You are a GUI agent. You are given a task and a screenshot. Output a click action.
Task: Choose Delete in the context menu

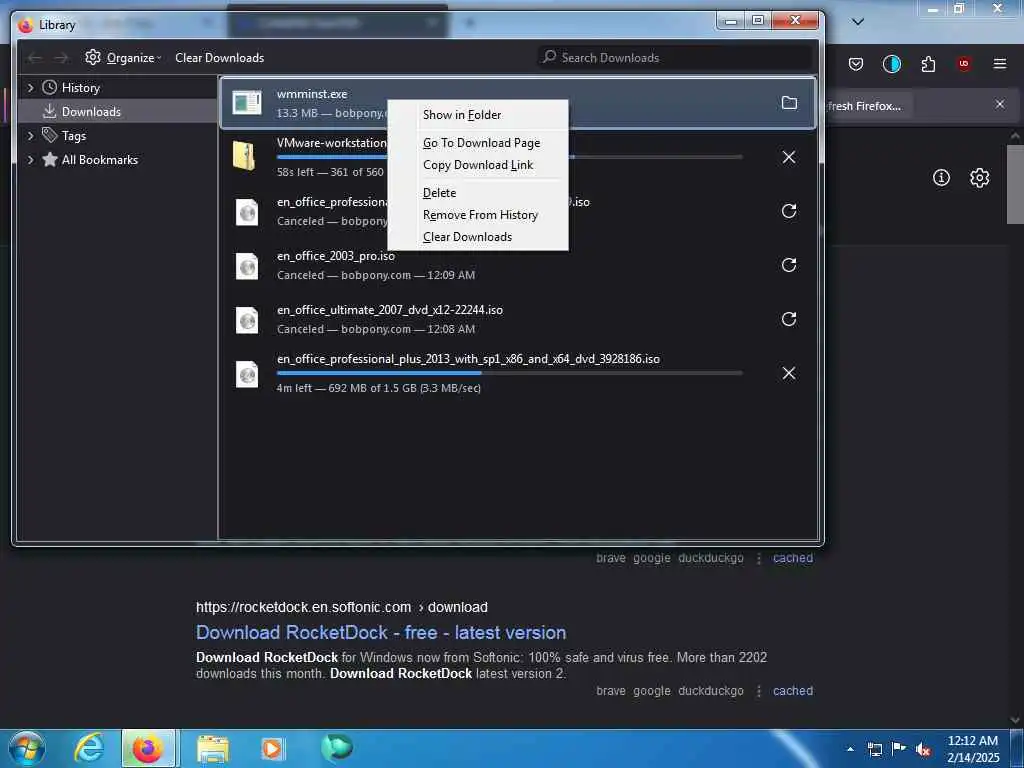(x=478, y=193)
